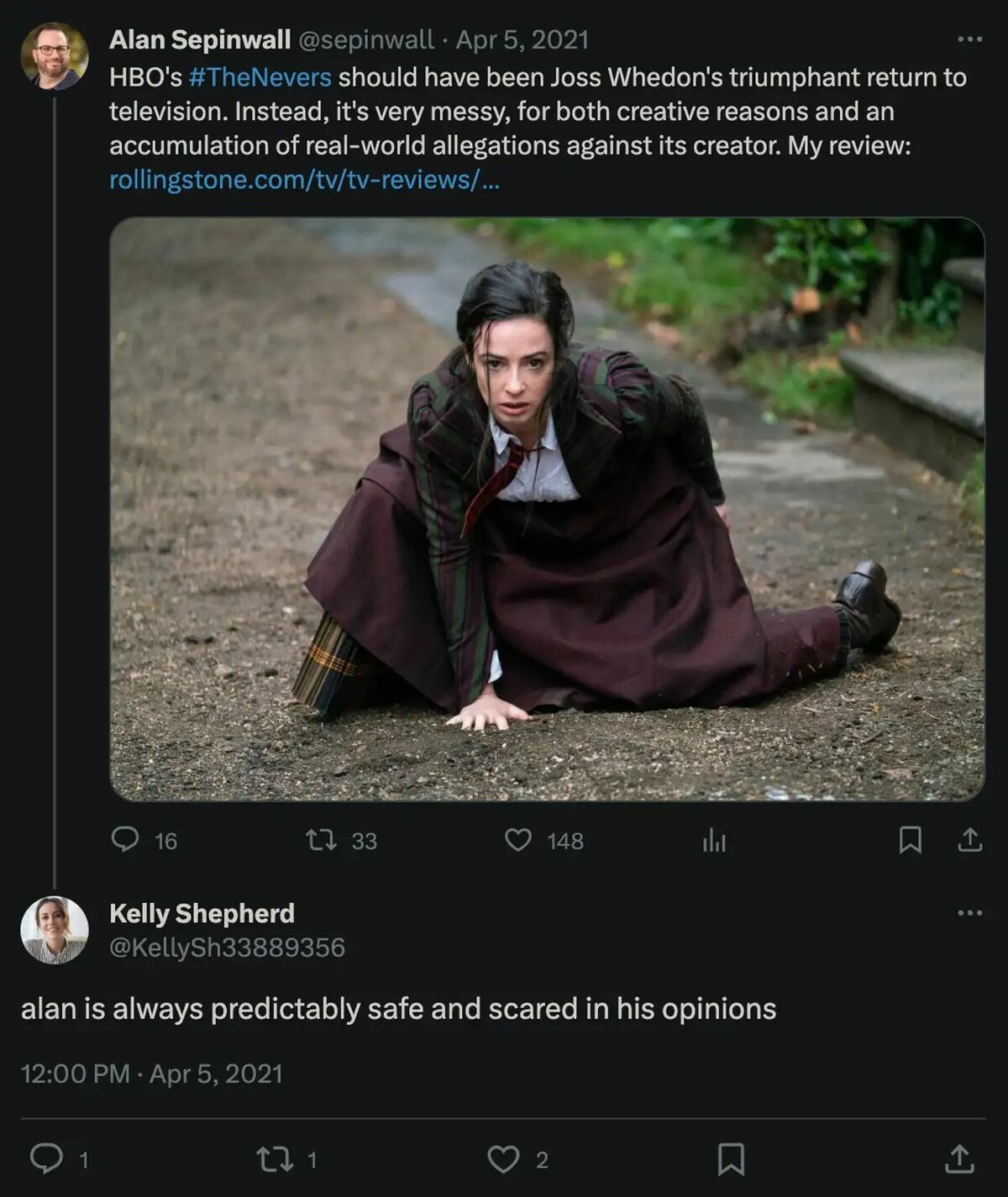Go to @sepinwall's profile handle
The height and width of the screenshot is (1197, 1008).
pos(366,39)
